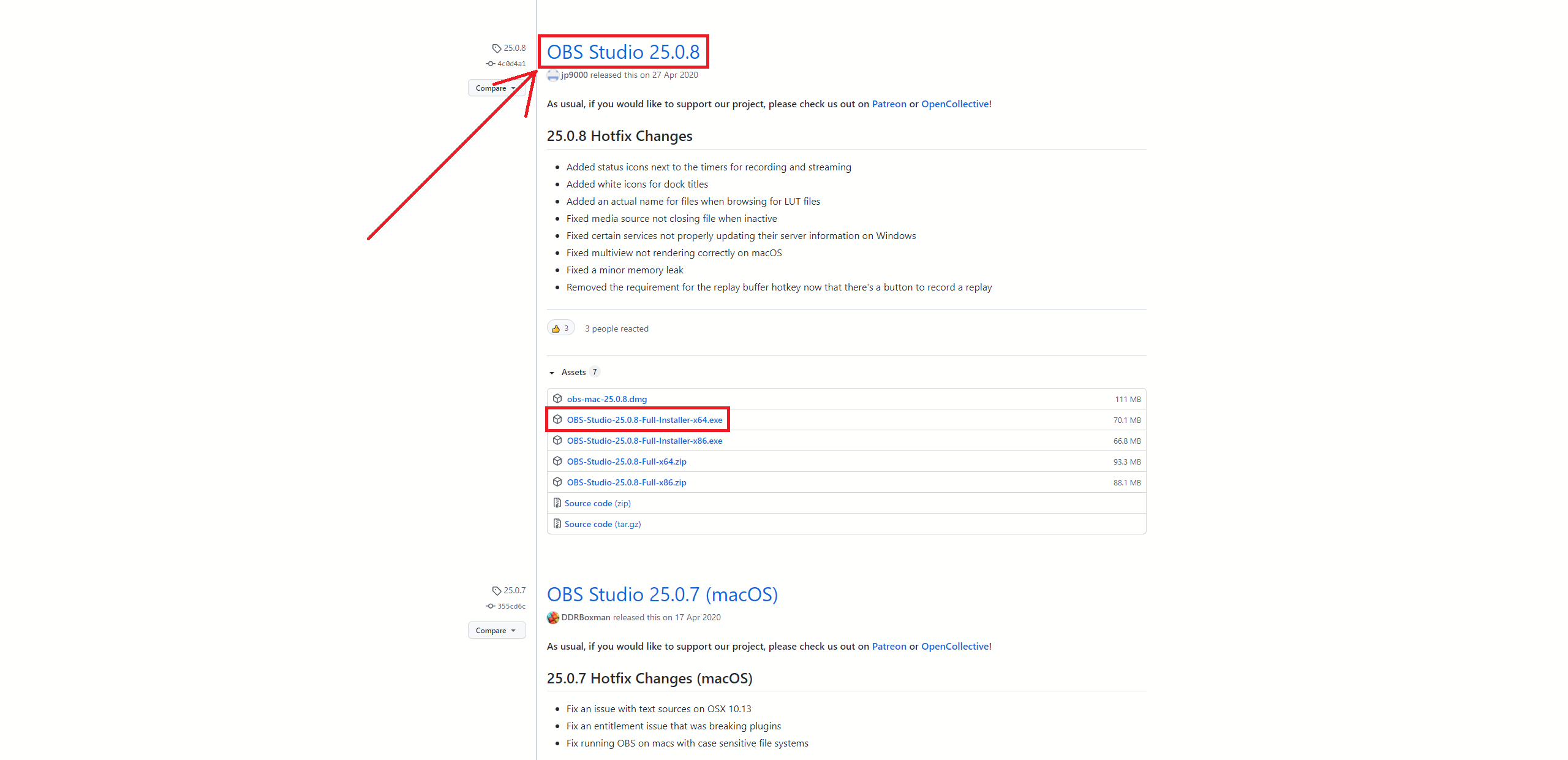The image size is (1568, 760).
Task: Click package icon beside obs-mac-25.0.8.dmg
Action: point(557,399)
